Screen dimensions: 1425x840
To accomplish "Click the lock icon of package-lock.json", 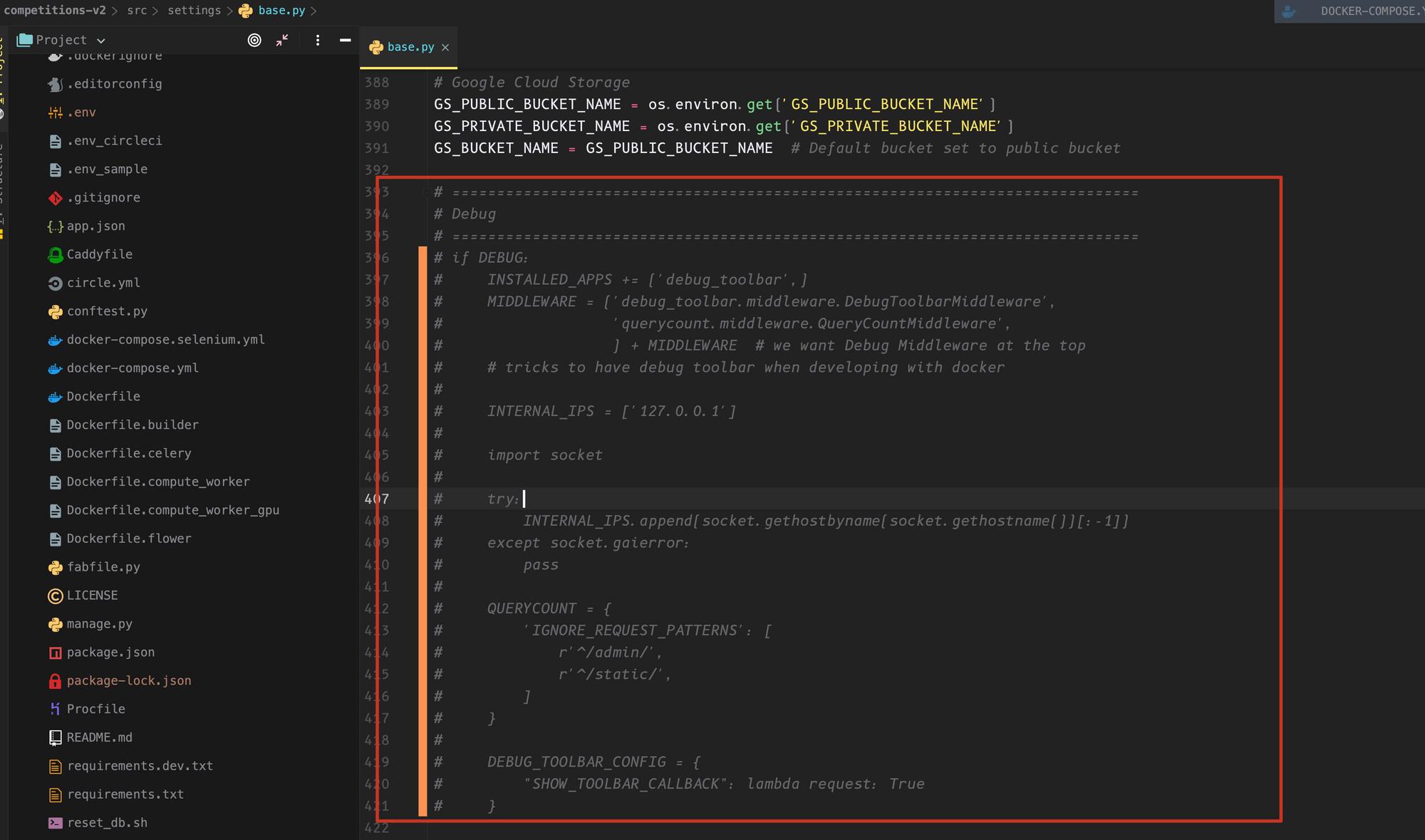I will coord(55,681).
